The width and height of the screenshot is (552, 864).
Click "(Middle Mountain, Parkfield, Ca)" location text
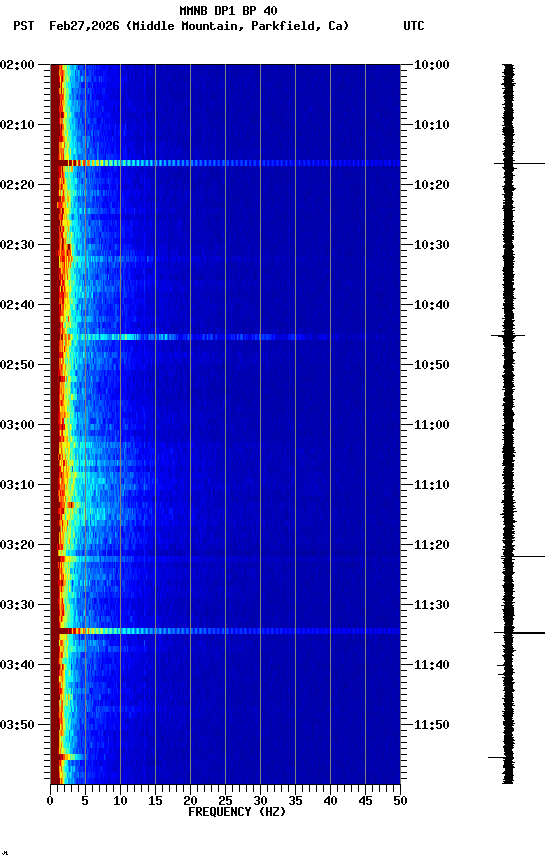pyautogui.click(x=237, y=26)
